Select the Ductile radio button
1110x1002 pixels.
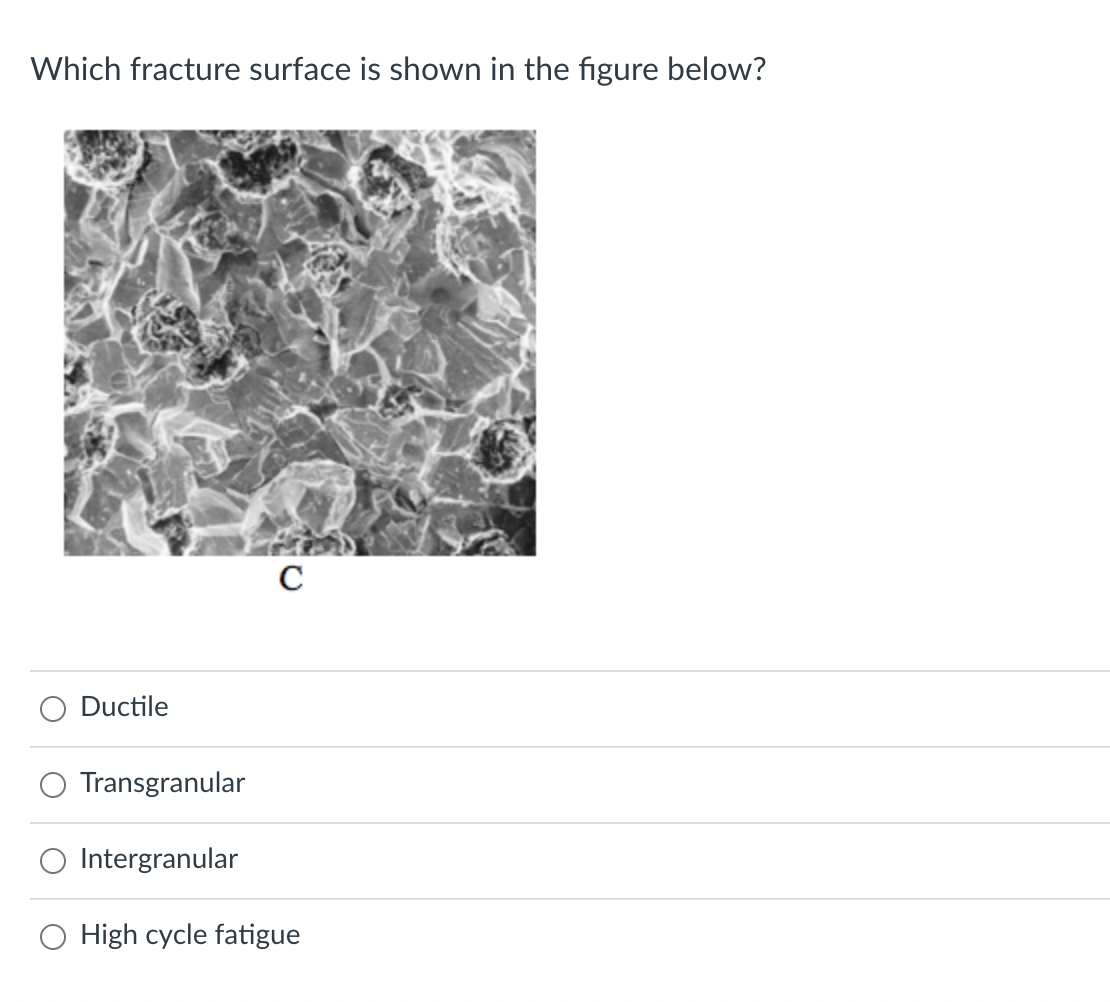click(53, 708)
